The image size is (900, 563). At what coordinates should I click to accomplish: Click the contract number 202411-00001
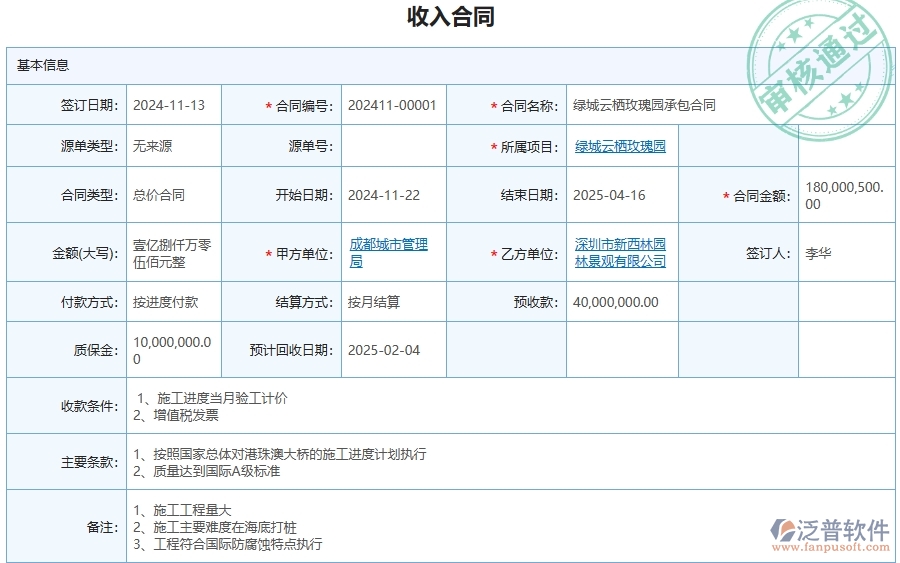pyautogui.click(x=392, y=106)
